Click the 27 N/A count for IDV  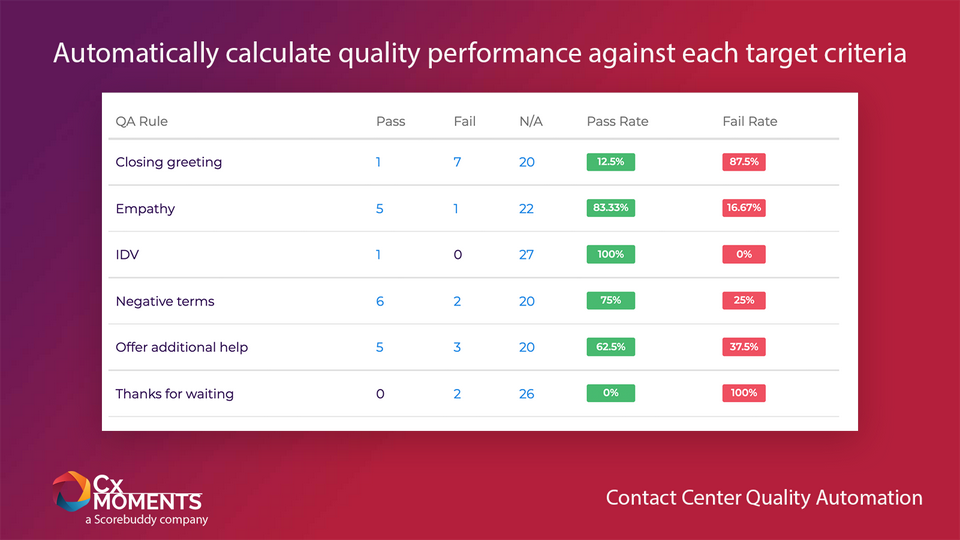point(527,255)
